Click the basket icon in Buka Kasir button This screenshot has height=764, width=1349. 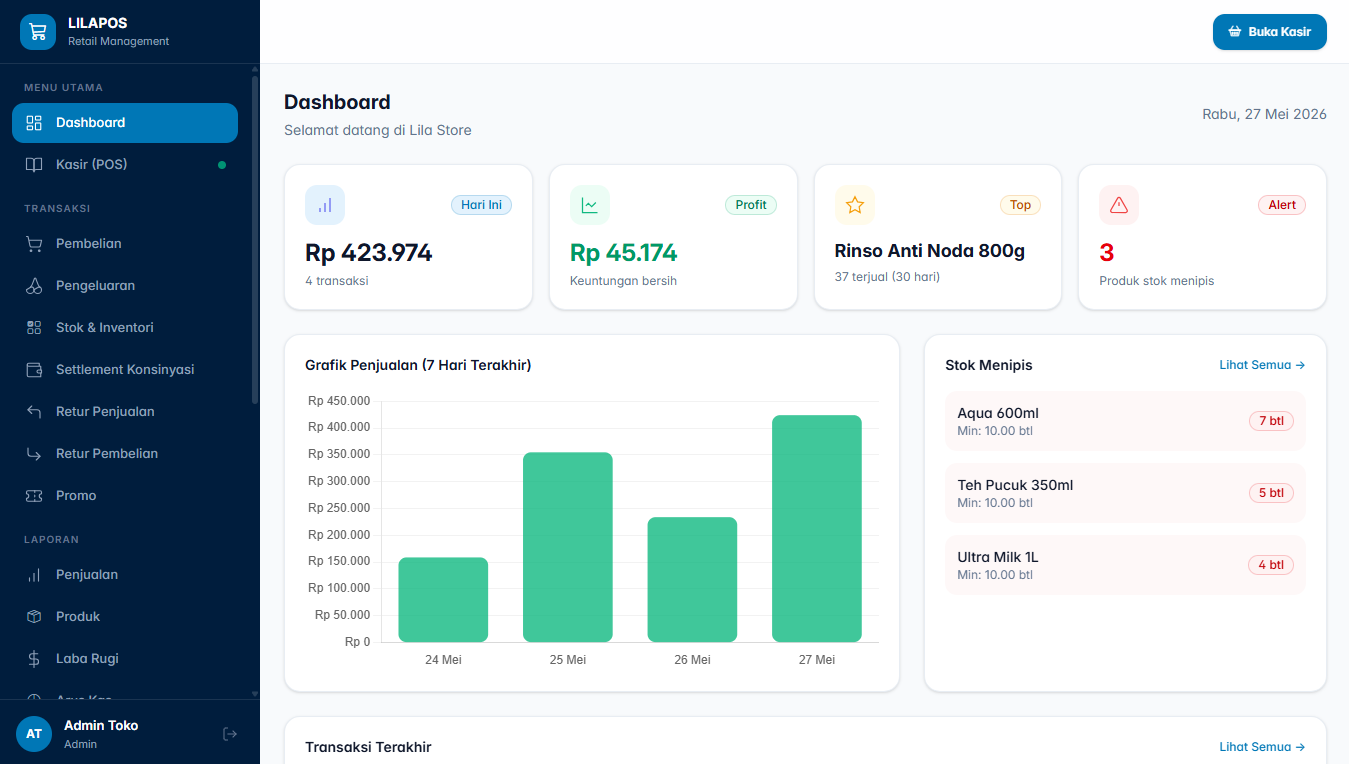coord(1235,32)
